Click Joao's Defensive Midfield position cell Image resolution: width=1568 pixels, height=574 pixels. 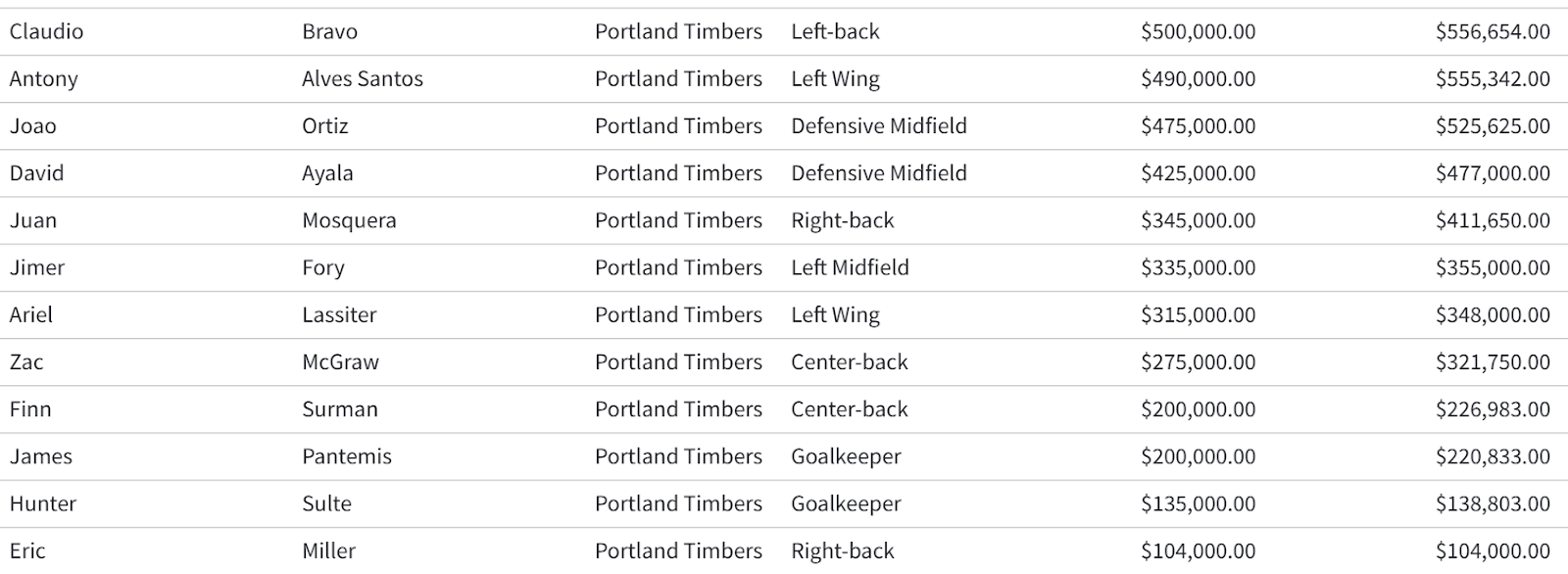[x=878, y=125]
